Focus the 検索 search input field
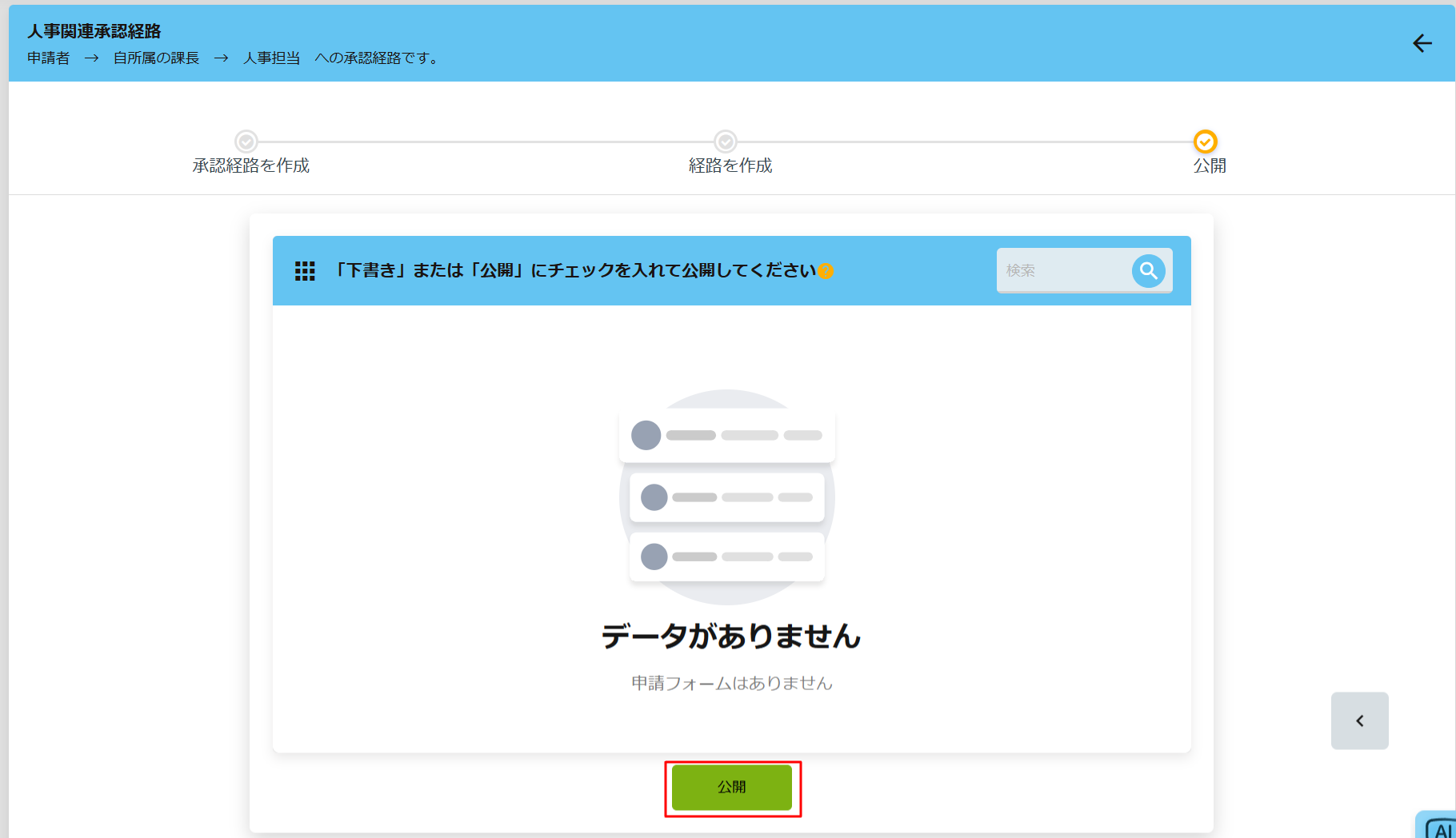This screenshot has height=838, width=1456. (x=1062, y=271)
